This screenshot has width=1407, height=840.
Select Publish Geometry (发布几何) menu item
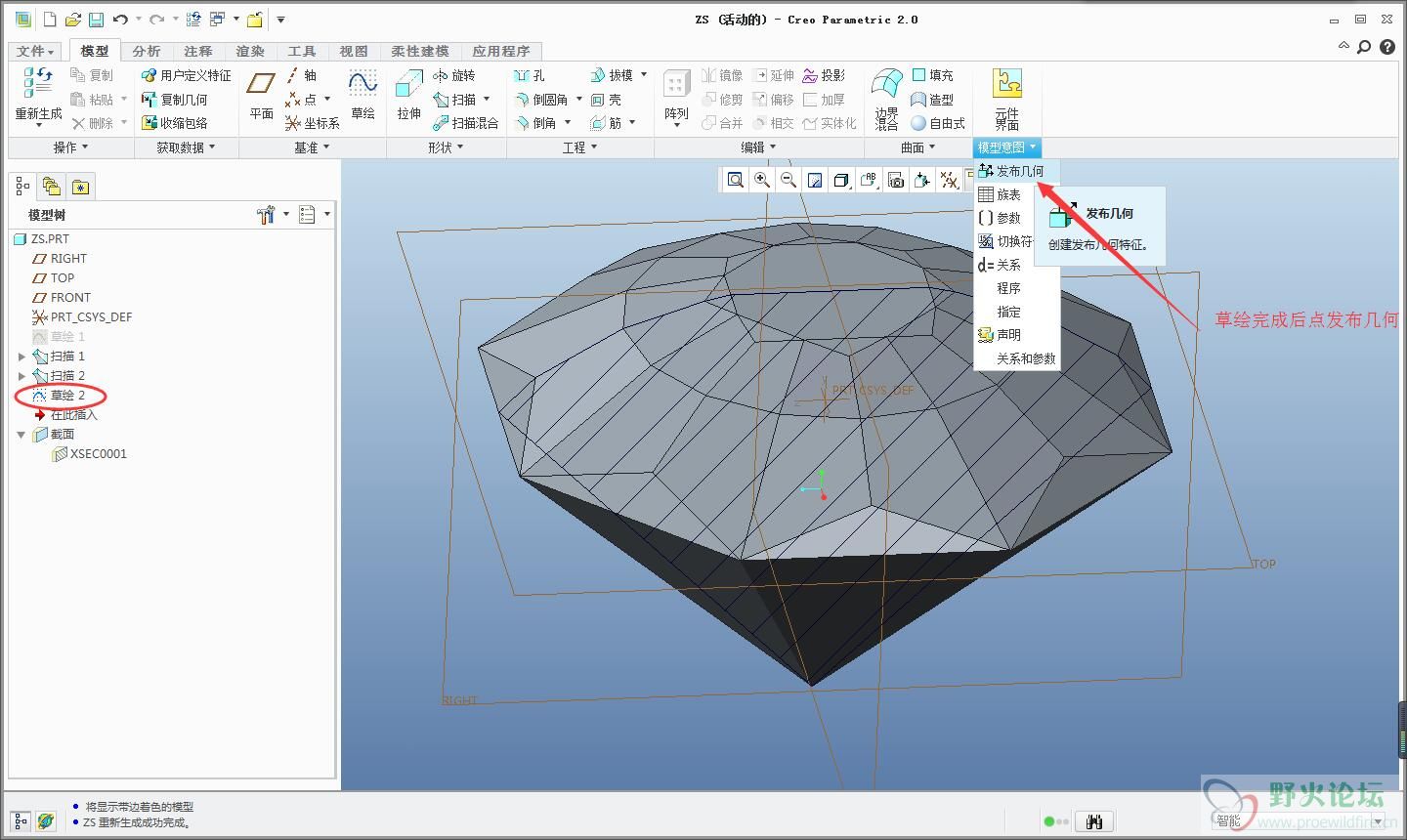pos(1016,171)
